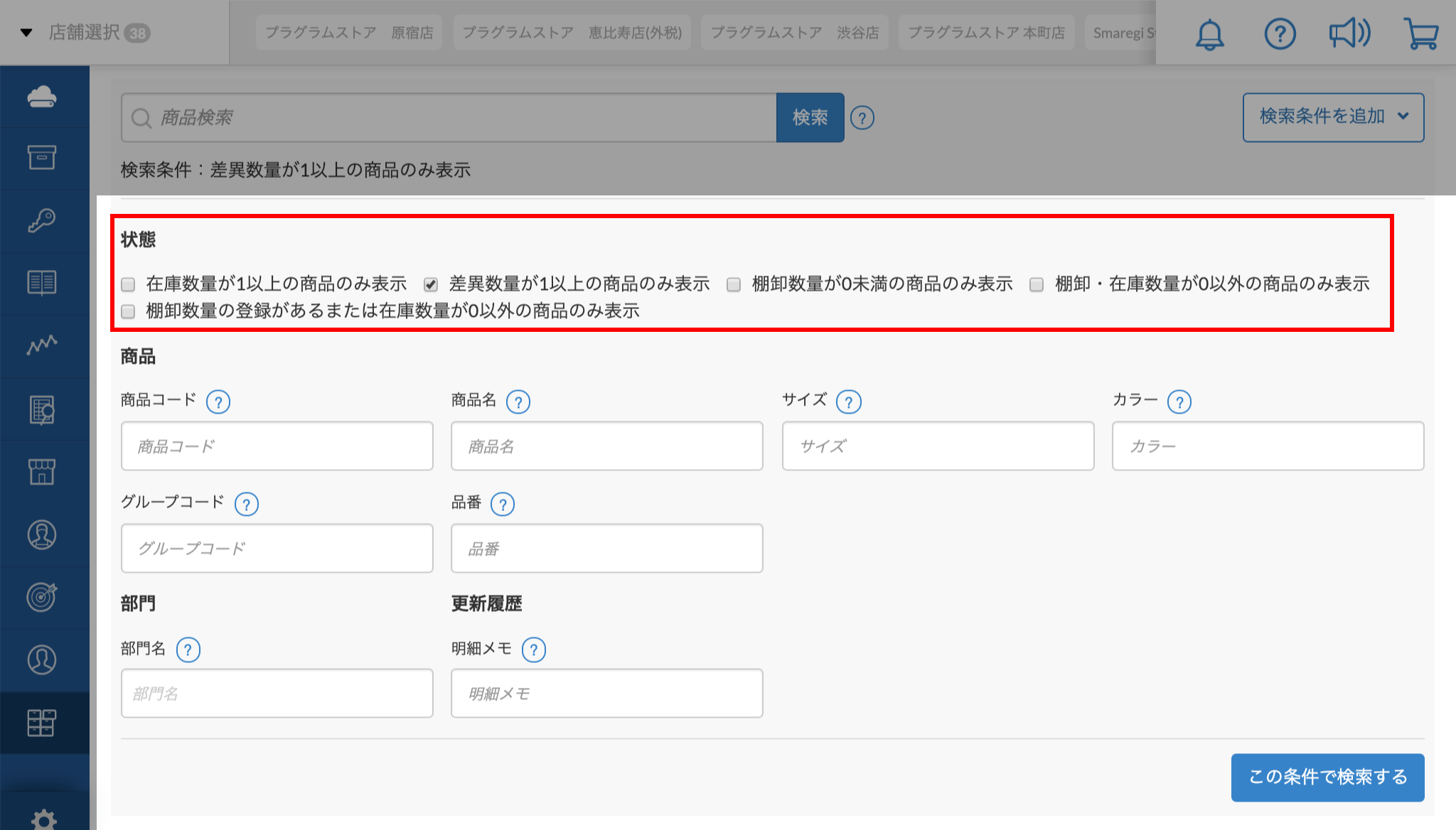
Task: Open the archive box sidebar icon
Action: pyautogui.click(x=42, y=158)
